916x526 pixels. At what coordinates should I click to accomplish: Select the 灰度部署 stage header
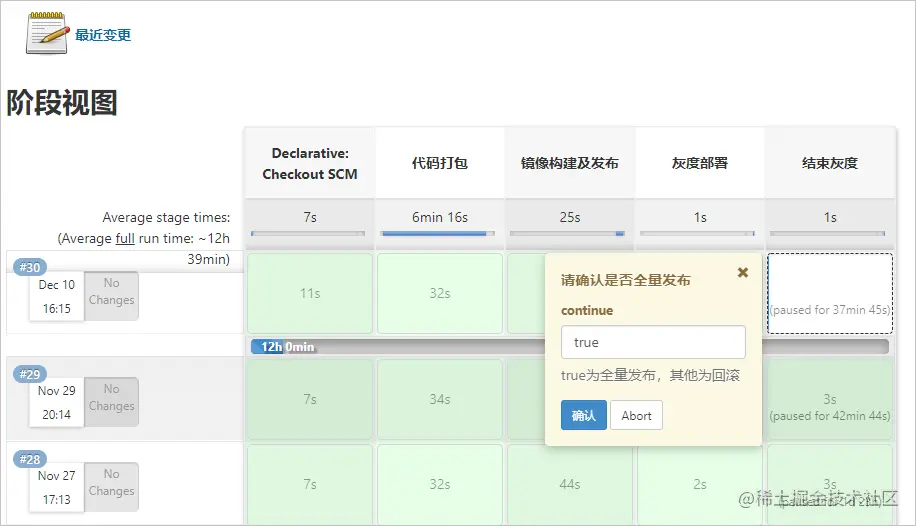point(700,163)
